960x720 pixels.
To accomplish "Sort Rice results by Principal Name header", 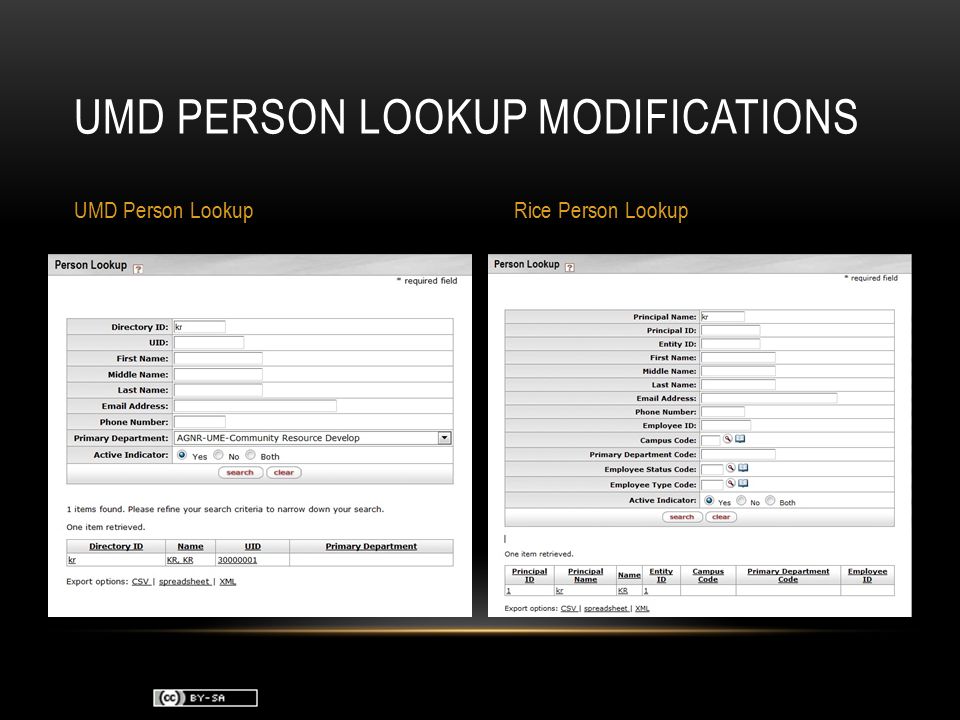I will (585, 575).
